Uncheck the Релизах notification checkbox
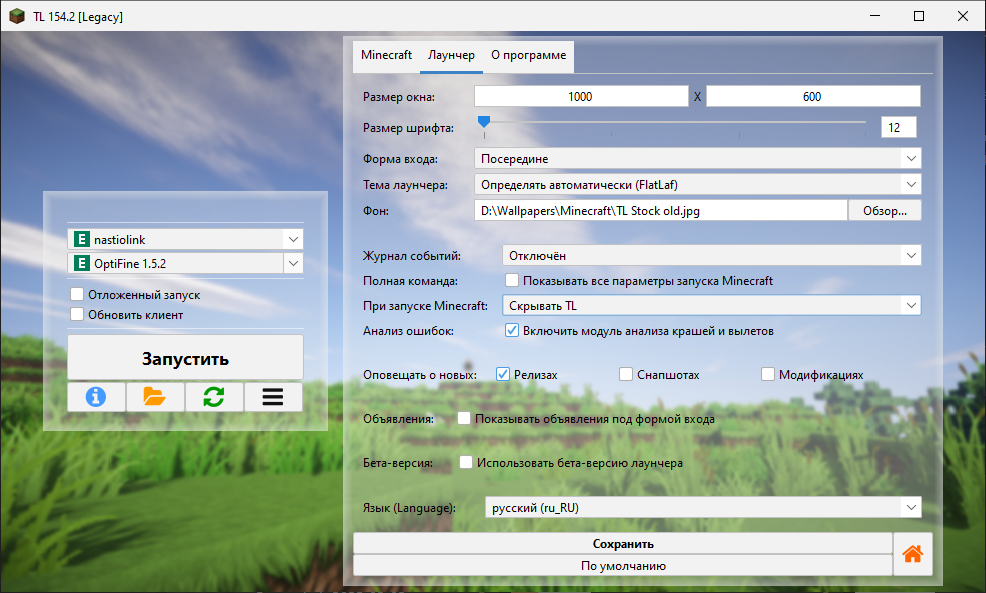Screen dimensions: 986x593 (502, 375)
